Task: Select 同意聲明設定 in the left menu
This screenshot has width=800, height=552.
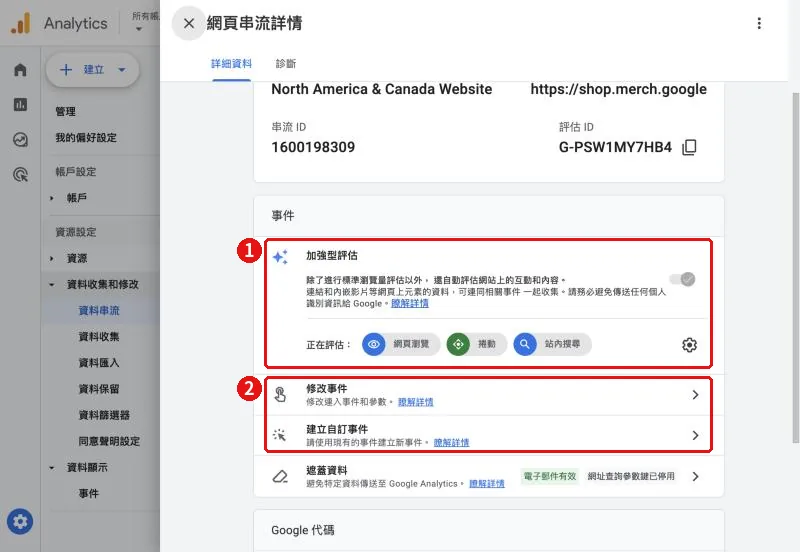Action: 109,441
